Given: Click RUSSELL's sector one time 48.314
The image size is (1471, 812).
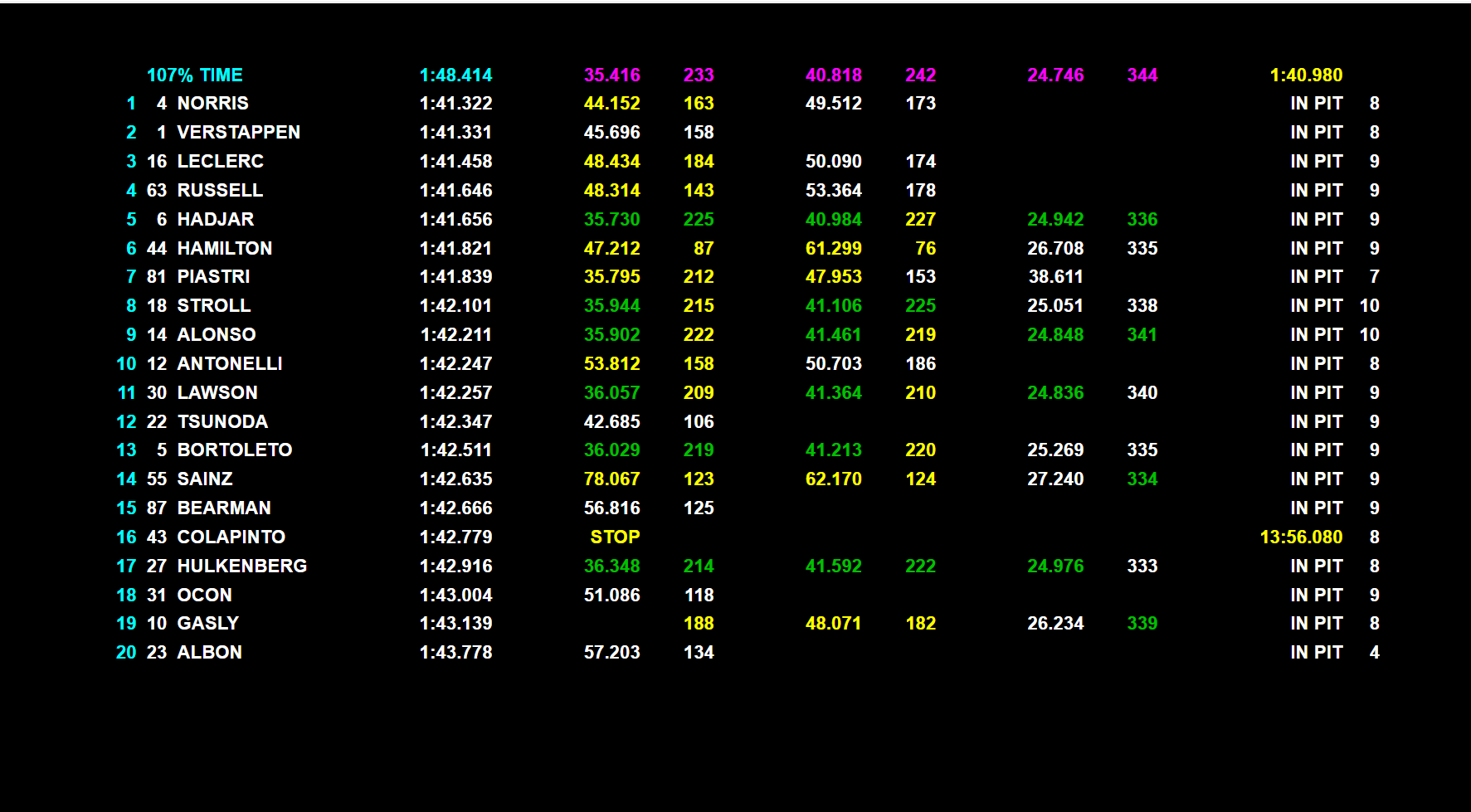Looking at the screenshot, I should 611,191.
